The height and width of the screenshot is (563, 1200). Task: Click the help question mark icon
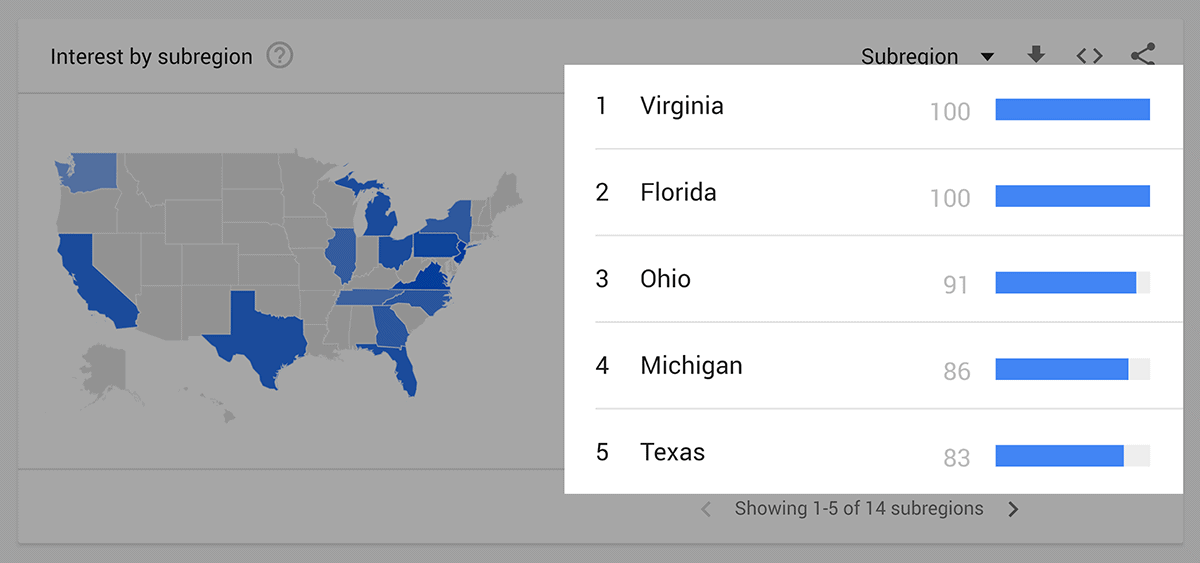coord(280,56)
